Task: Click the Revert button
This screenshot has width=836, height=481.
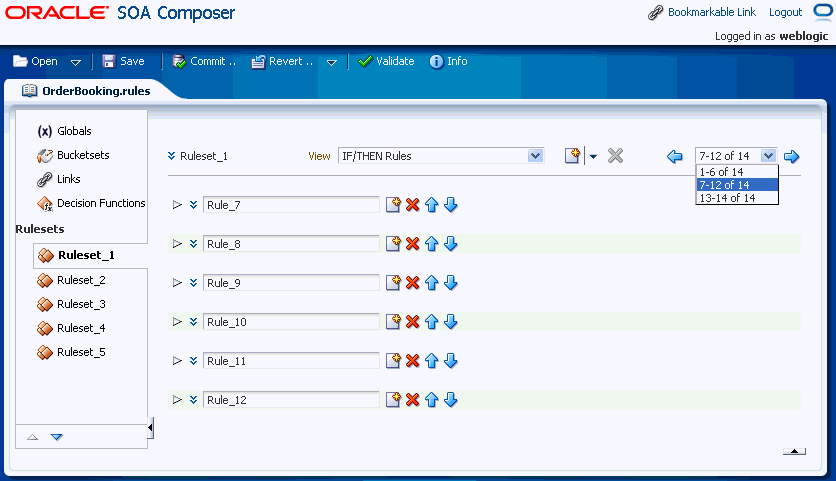Action: (282, 61)
